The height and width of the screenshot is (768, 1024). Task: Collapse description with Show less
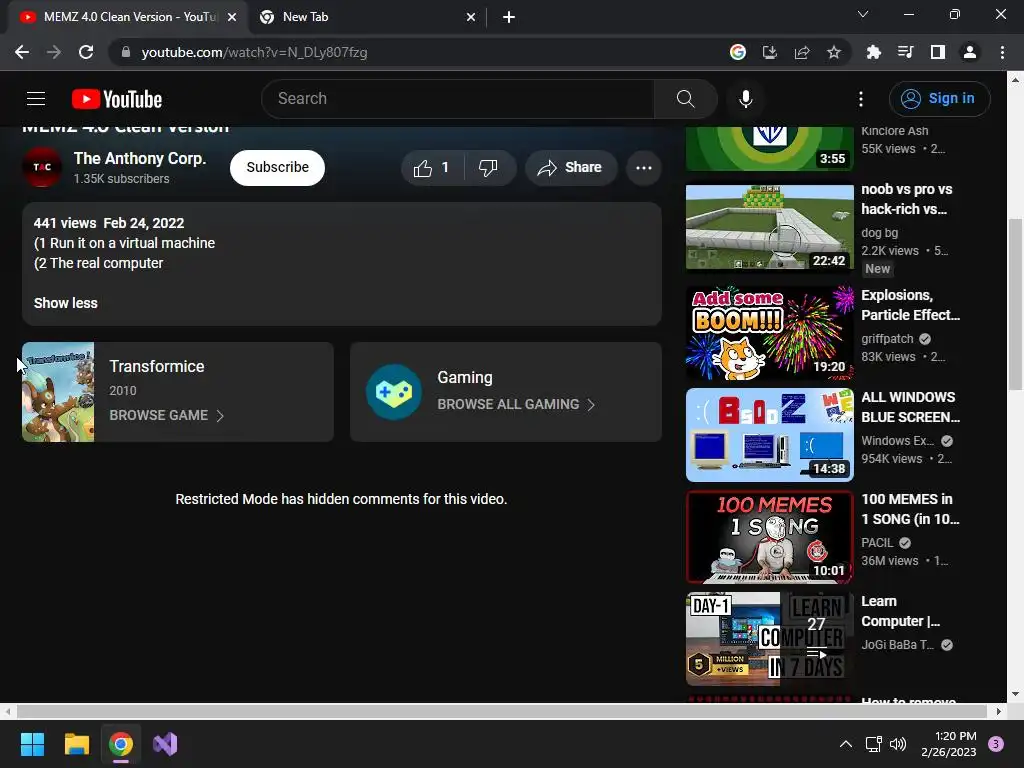coord(65,303)
